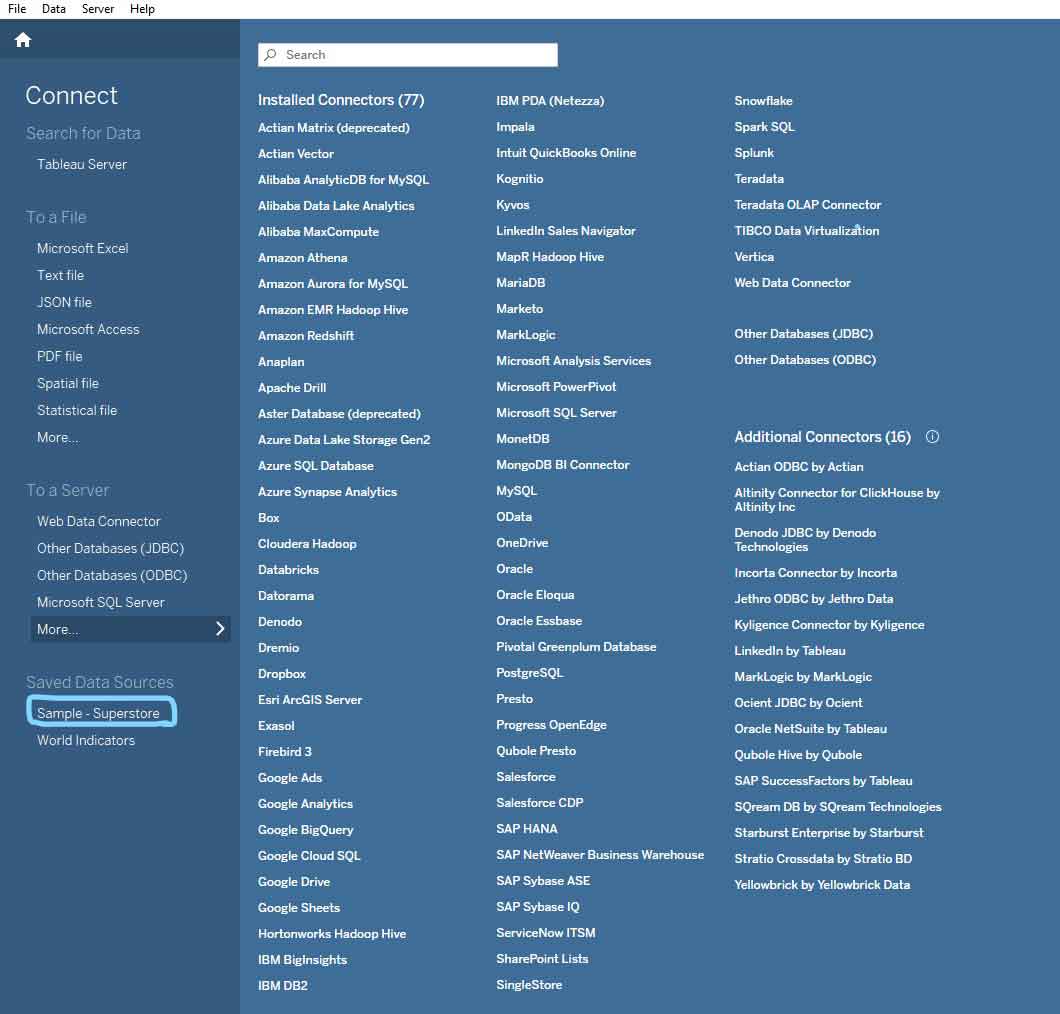
Task: Choose the Snowflake connector
Action: coord(763,101)
